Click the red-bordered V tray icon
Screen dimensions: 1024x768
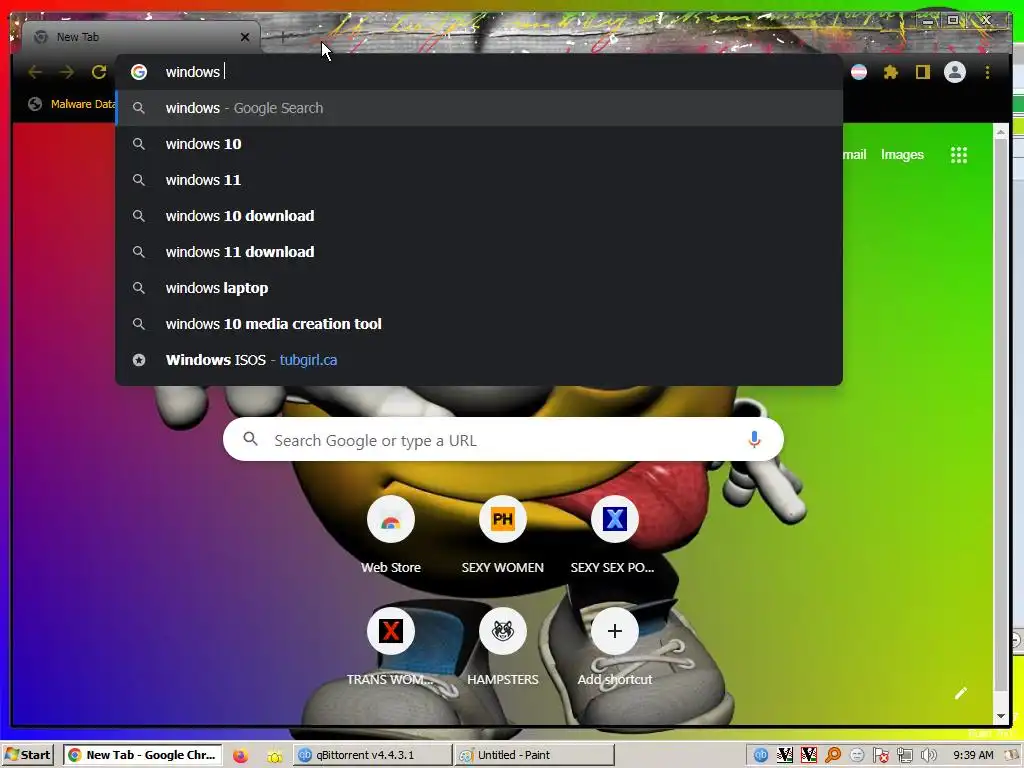(x=808, y=755)
